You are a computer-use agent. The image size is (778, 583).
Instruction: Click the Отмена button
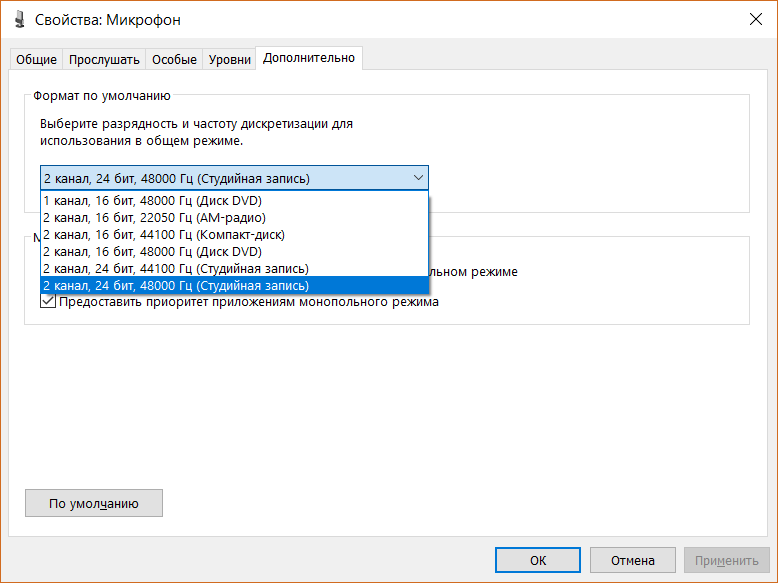[x=632, y=560]
